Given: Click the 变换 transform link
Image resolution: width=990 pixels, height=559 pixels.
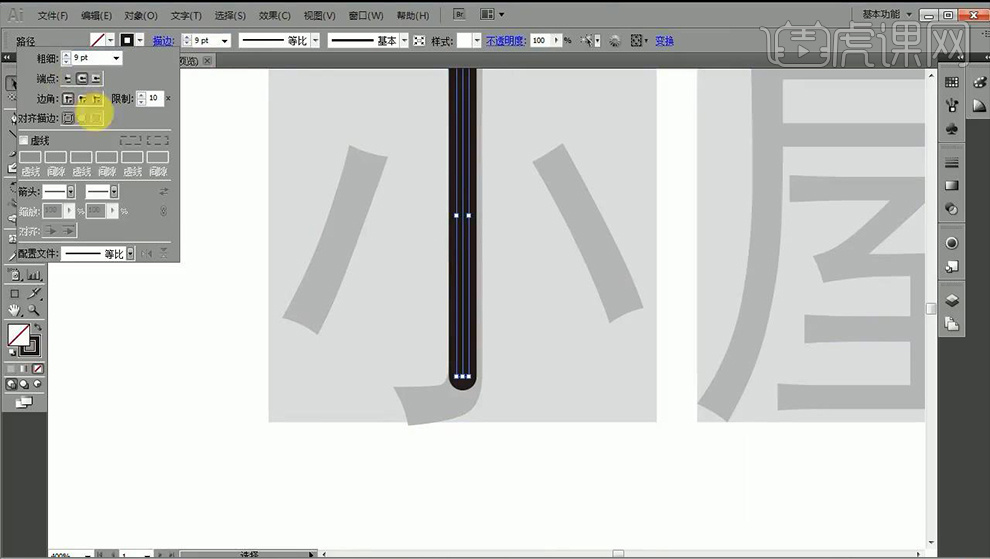Looking at the screenshot, I should (664, 40).
